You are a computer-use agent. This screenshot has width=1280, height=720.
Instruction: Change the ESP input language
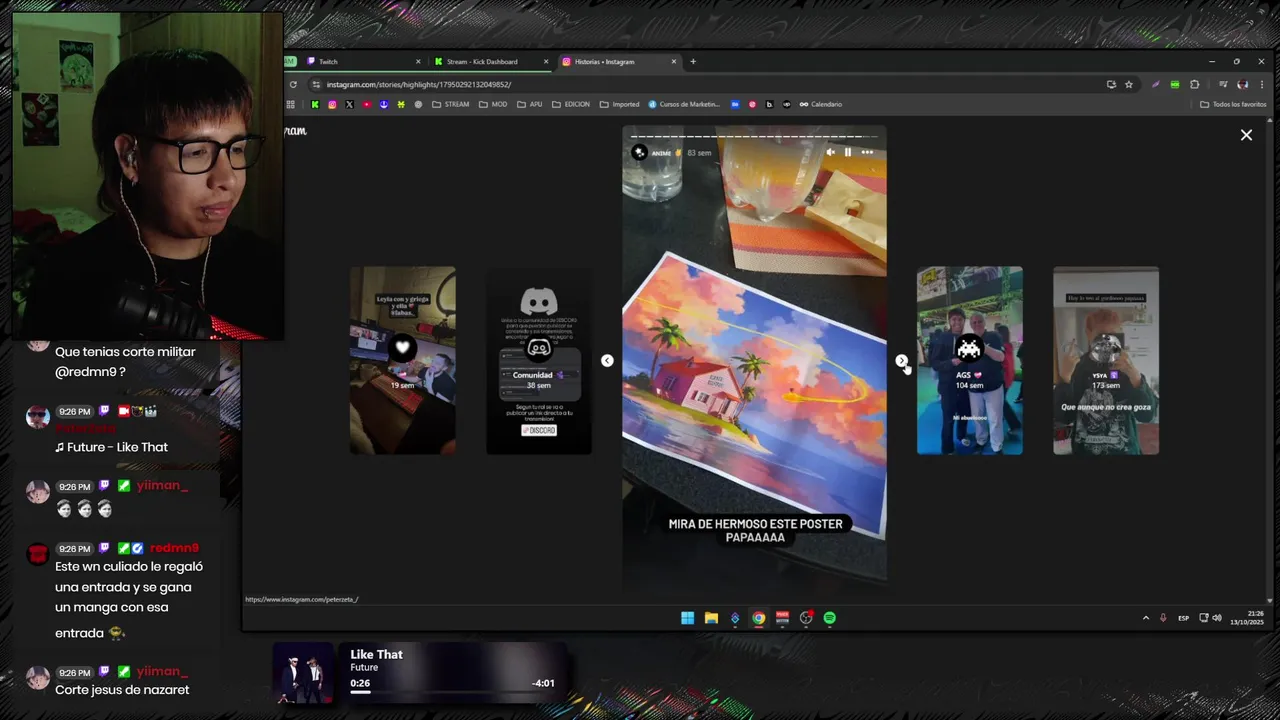click(1184, 618)
